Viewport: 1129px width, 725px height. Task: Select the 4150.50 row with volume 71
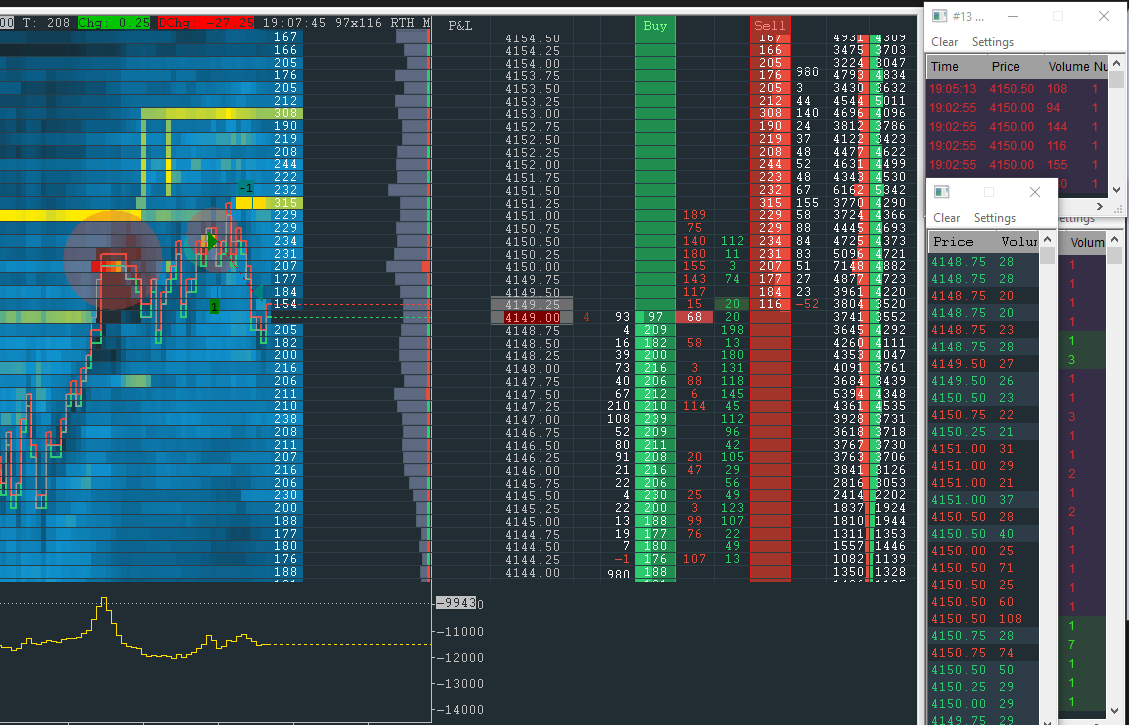point(984,568)
